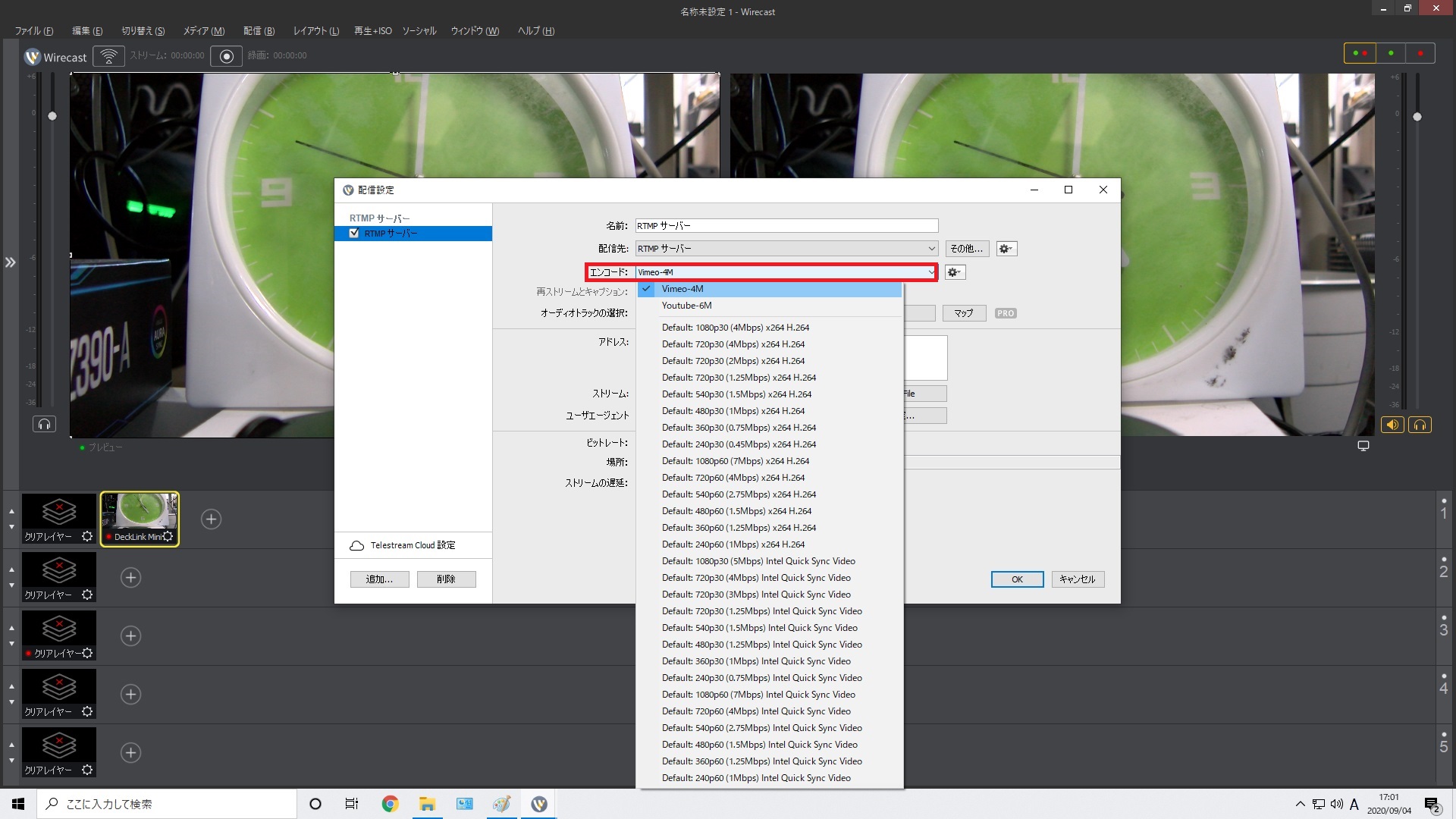The image size is (1456, 819).
Task: Add a shot on layer 5 plus icon
Action: [130, 753]
